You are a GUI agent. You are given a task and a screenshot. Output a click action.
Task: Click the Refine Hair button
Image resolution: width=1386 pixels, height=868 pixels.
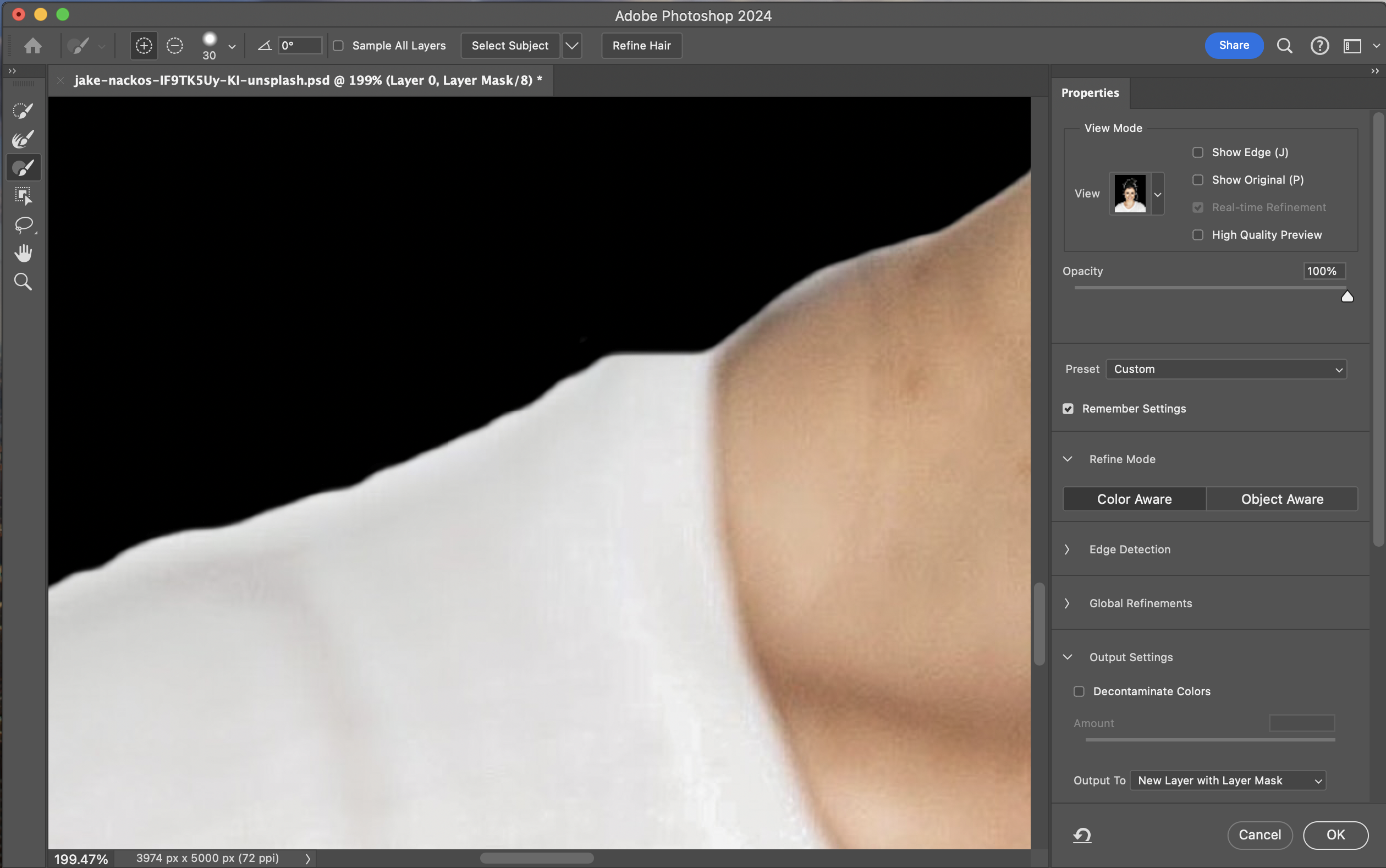[x=641, y=45]
